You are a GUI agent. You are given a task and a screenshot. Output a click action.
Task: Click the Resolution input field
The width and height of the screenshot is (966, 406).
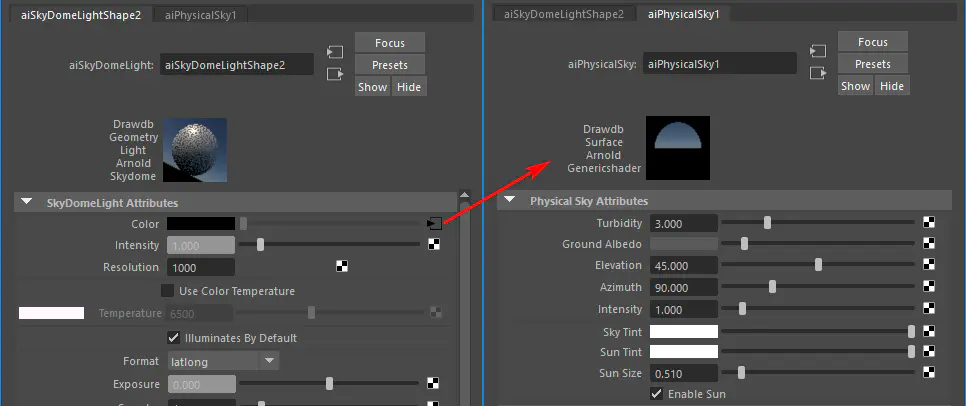pos(200,268)
